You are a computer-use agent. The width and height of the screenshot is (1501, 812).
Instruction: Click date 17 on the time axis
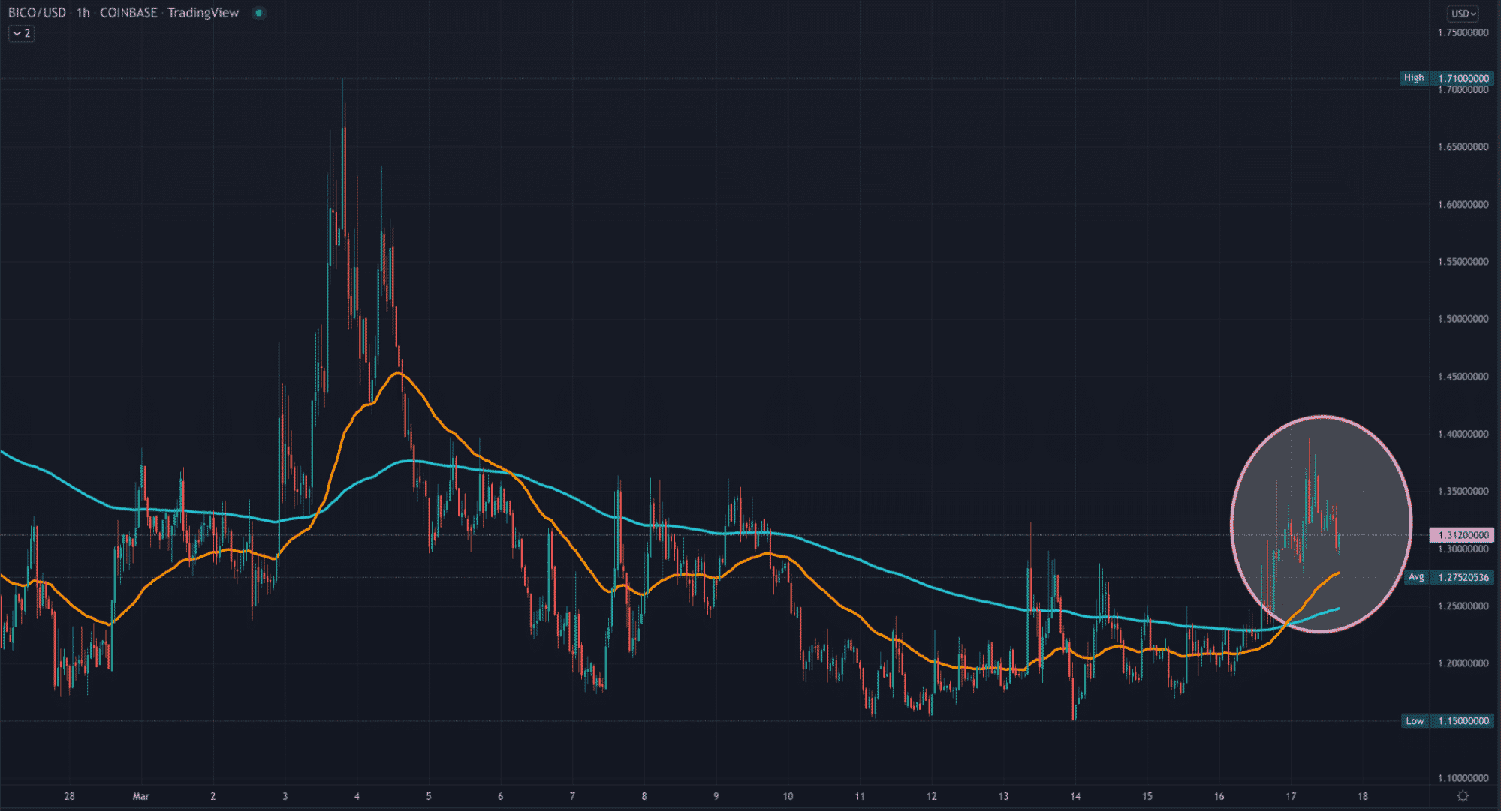coord(1291,796)
